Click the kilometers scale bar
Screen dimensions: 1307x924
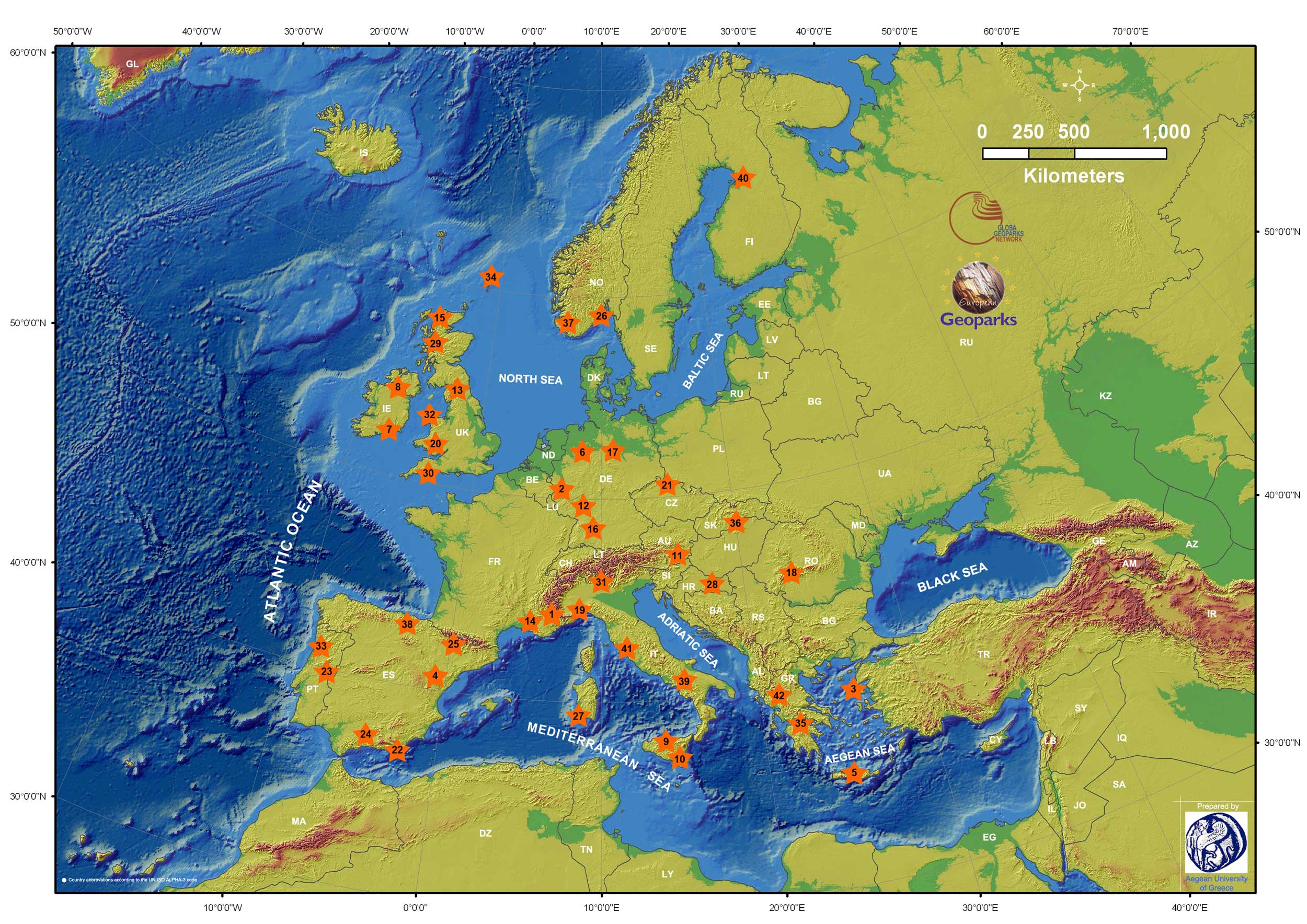click(1074, 154)
